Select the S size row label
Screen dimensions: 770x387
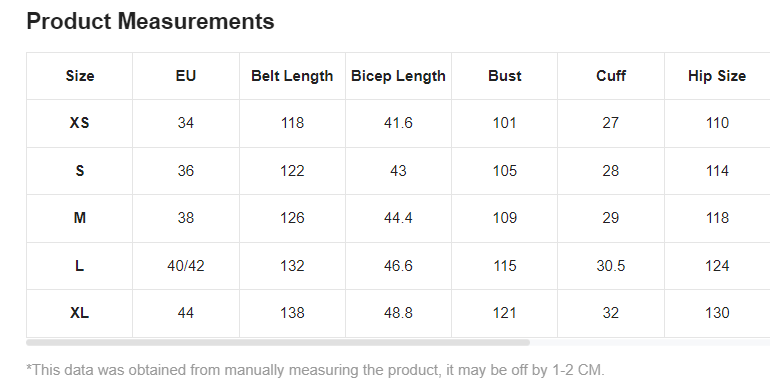point(80,170)
